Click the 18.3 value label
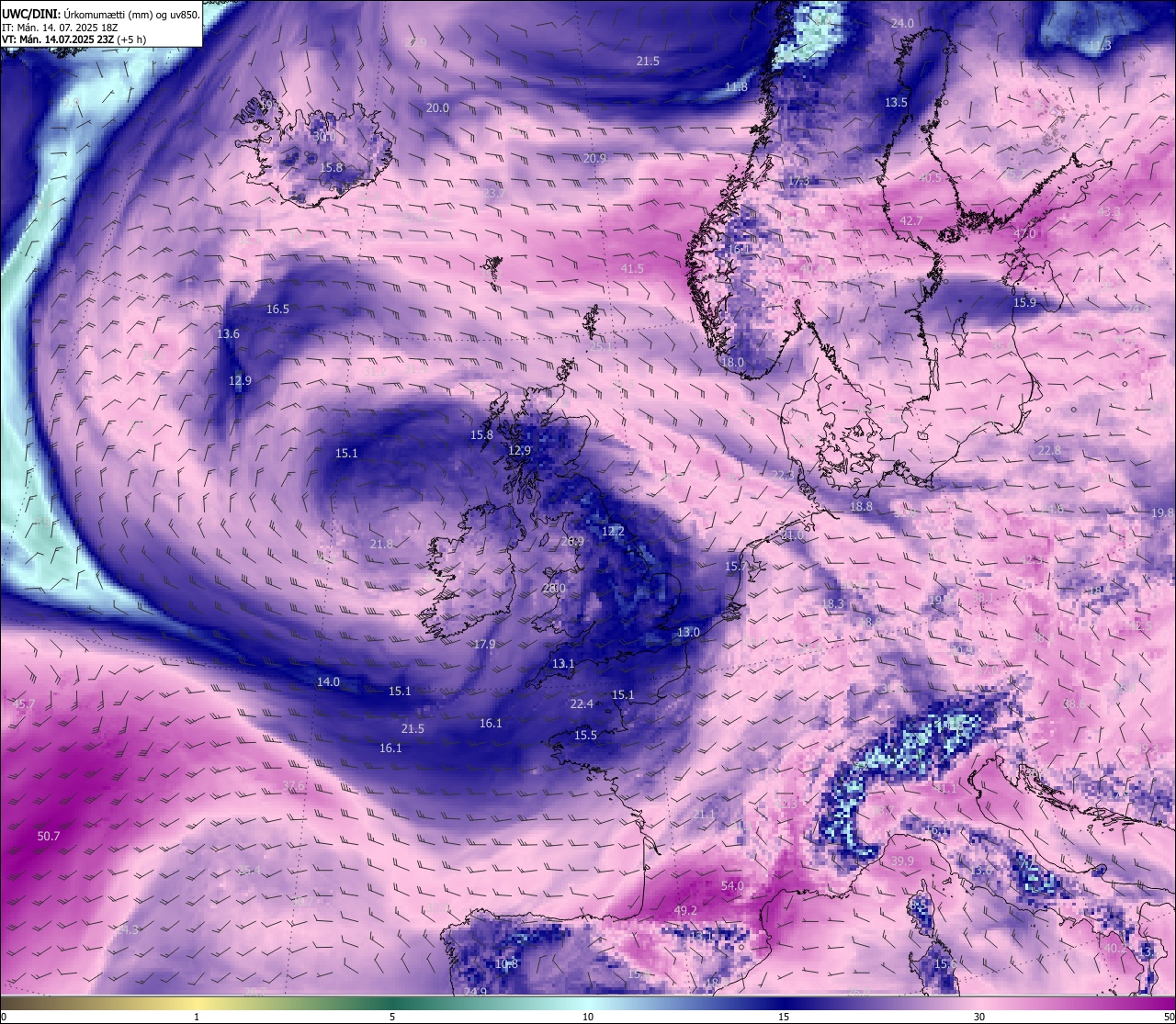 click(832, 603)
